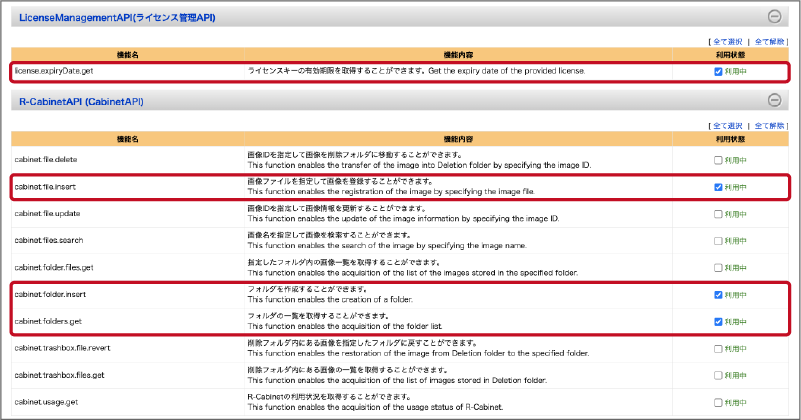Select the cabinet.trashbox.files.get function name

59,375
